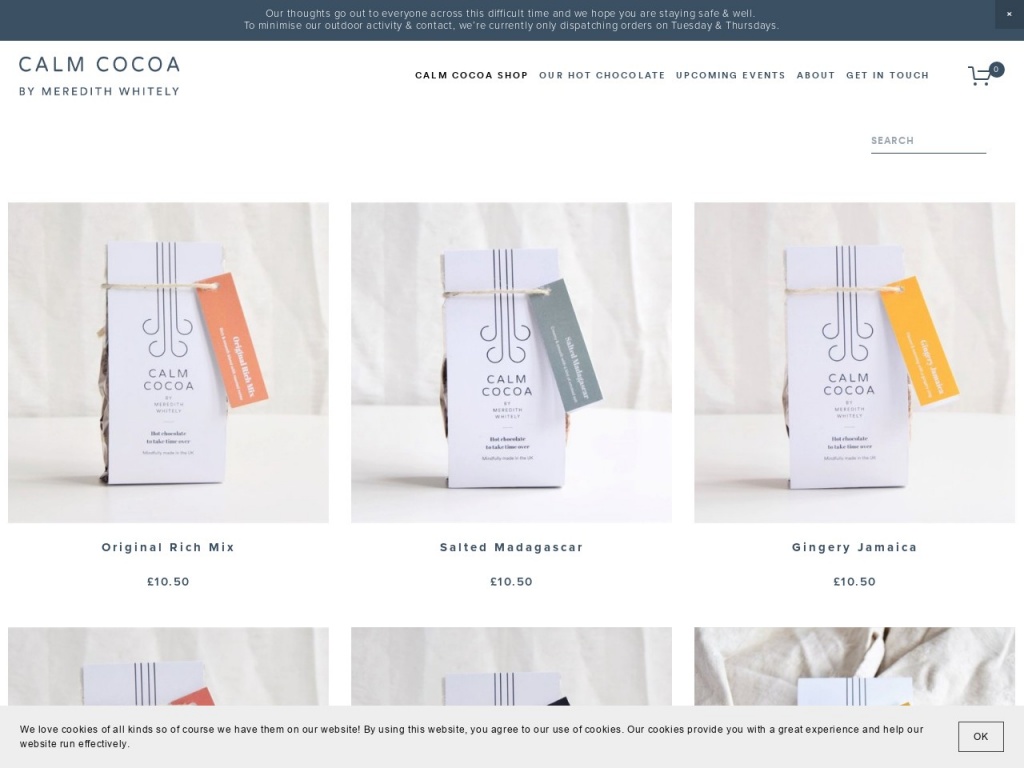Image resolution: width=1024 pixels, height=768 pixels.
Task: Dismiss the announcement banner with the X
Action: (x=1009, y=14)
